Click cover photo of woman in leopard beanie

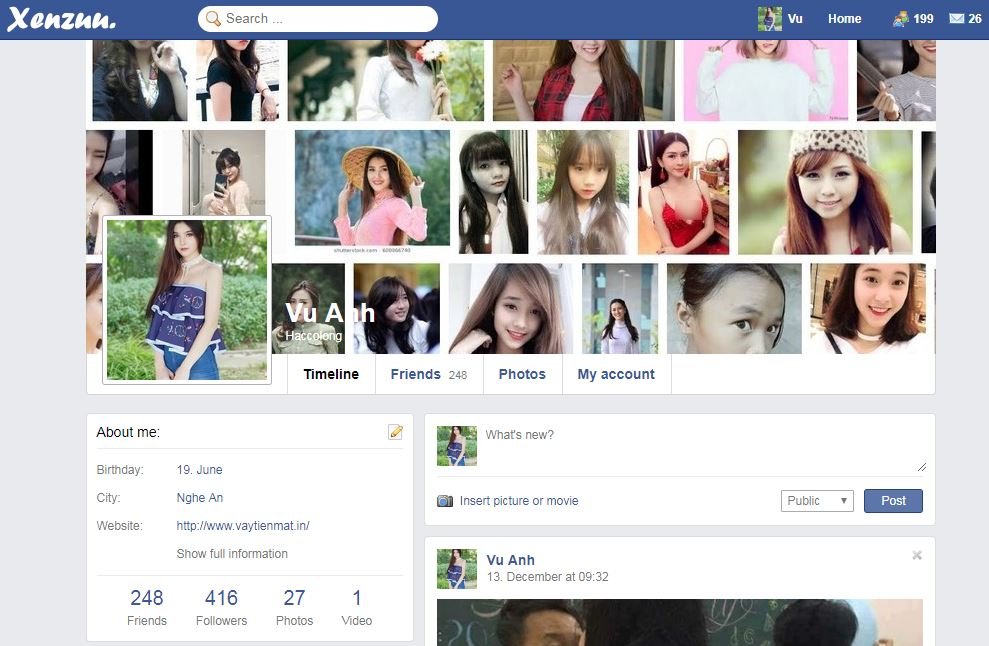click(825, 192)
